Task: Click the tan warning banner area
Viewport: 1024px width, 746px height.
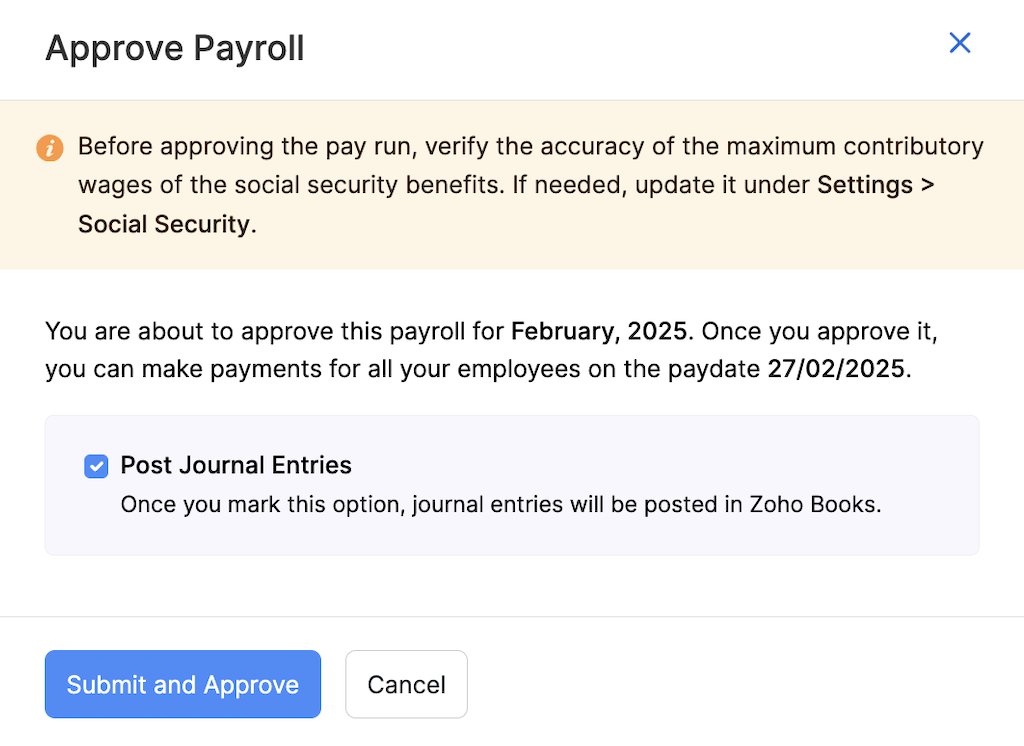Action: (512, 184)
